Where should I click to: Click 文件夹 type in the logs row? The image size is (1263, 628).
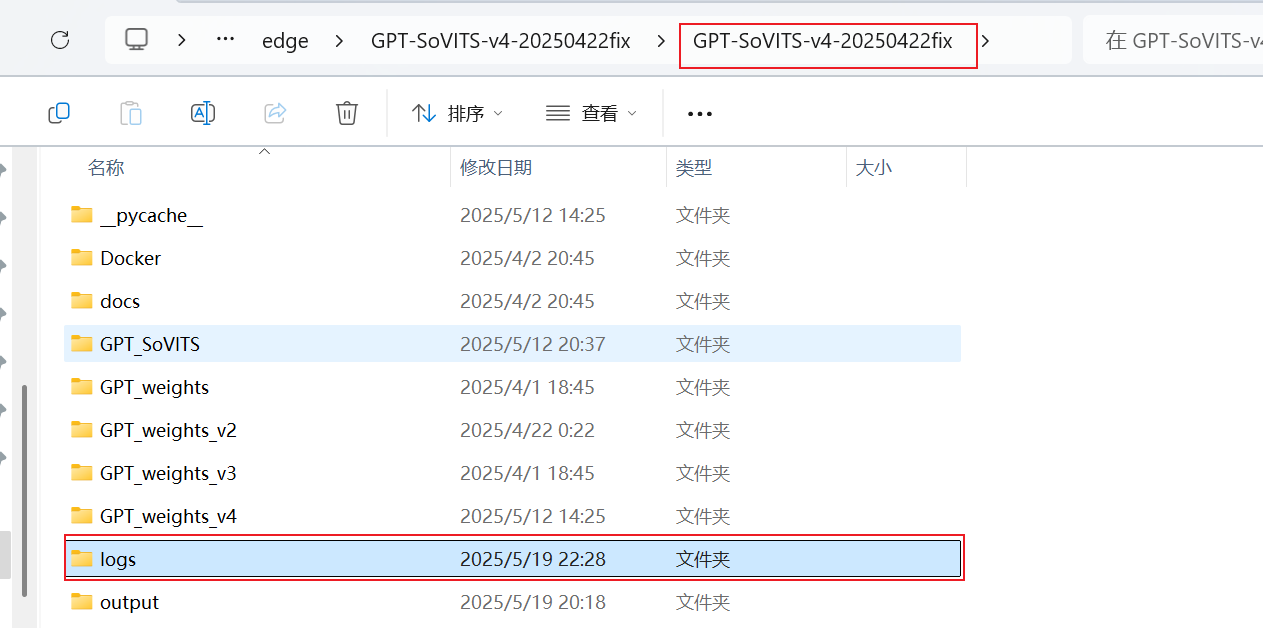tap(703, 559)
